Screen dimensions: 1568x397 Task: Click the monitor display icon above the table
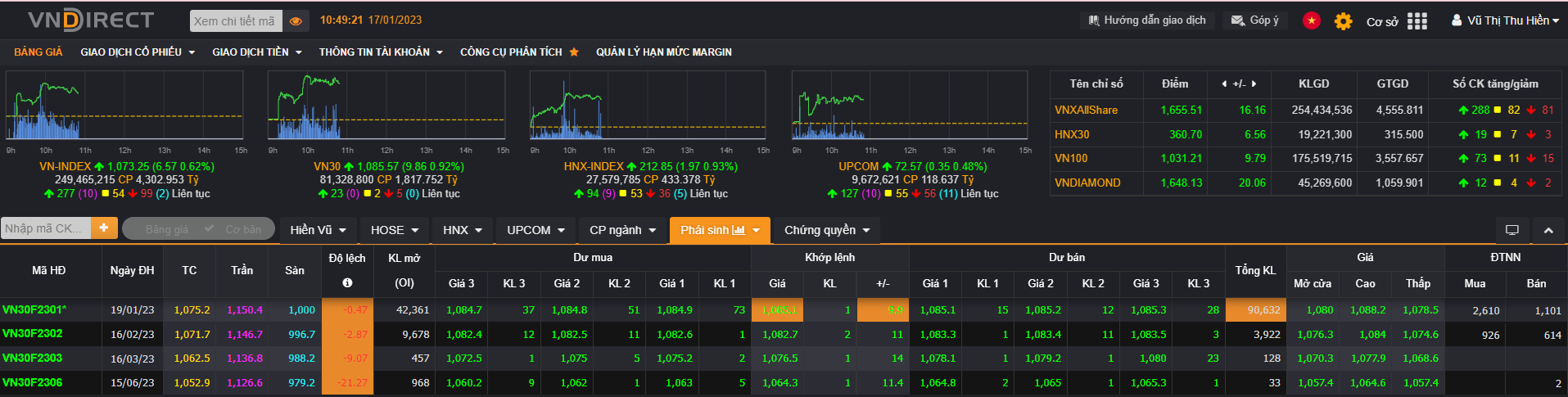(1512, 230)
